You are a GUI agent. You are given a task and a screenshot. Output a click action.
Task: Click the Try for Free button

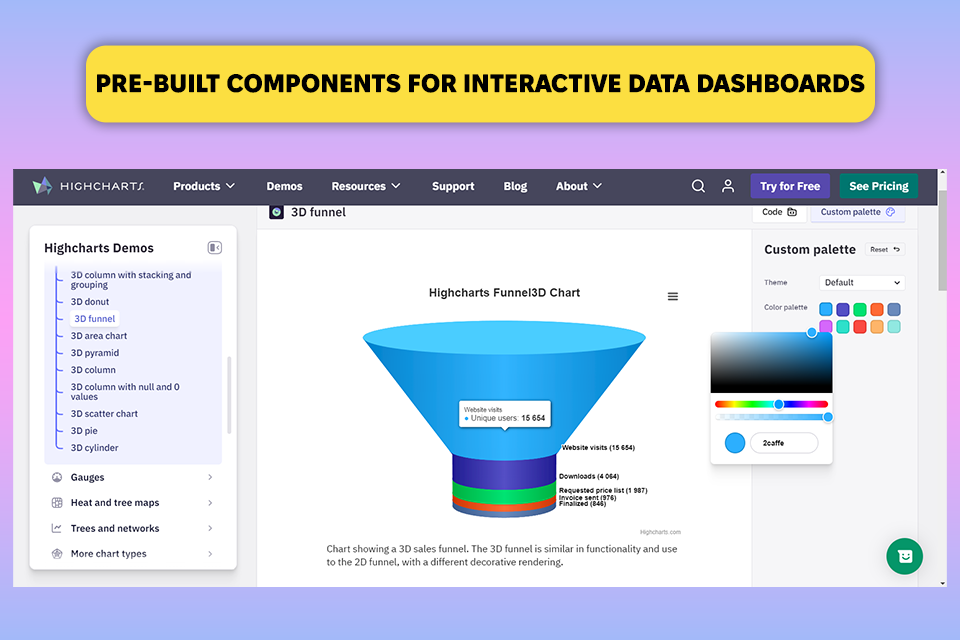click(x=790, y=186)
